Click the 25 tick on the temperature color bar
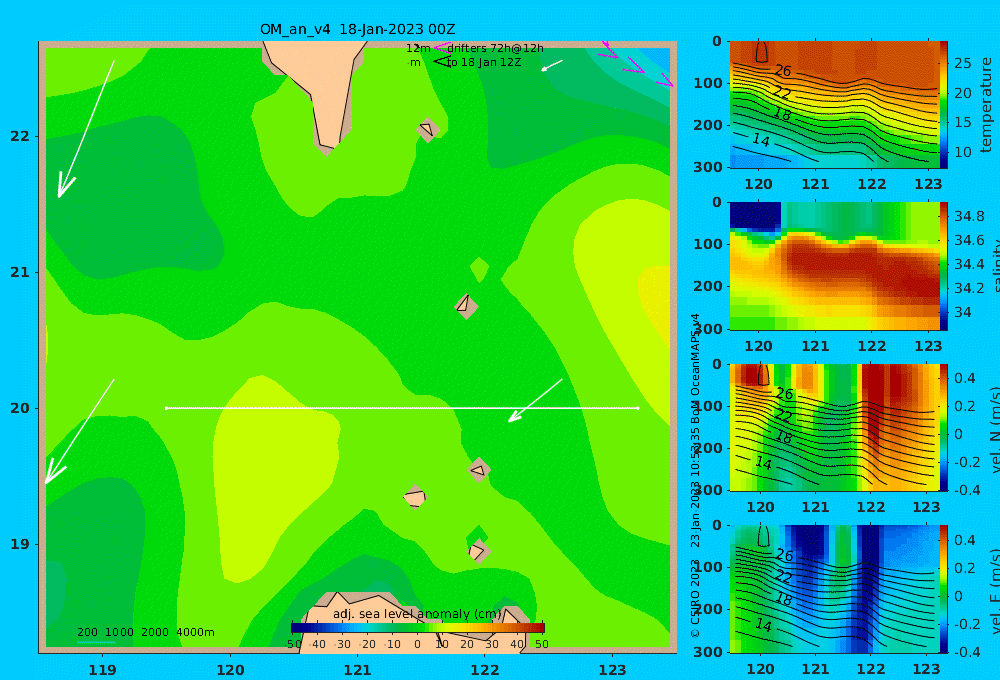 tap(963, 63)
